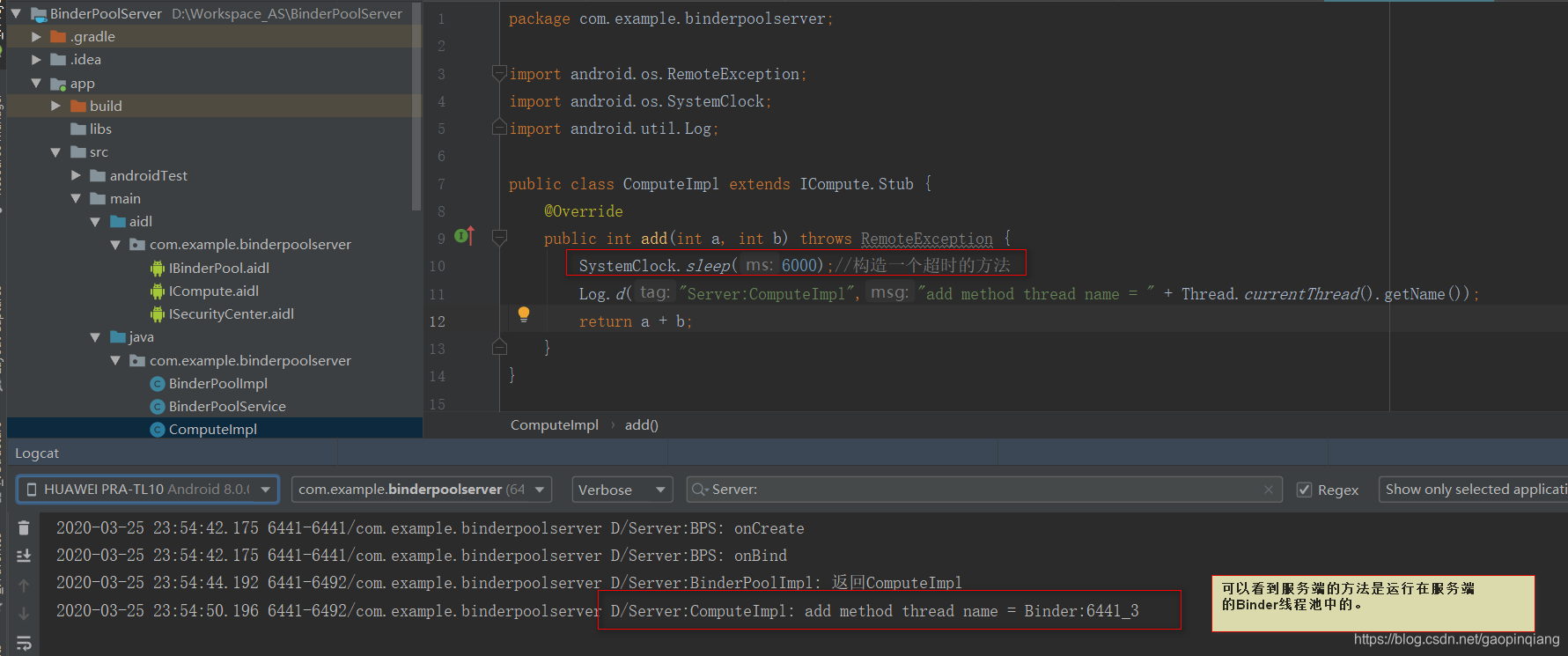This screenshot has width=1568, height=656.
Task: Click the magnifier icon in Logcat filter
Action: [x=700, y=490]
